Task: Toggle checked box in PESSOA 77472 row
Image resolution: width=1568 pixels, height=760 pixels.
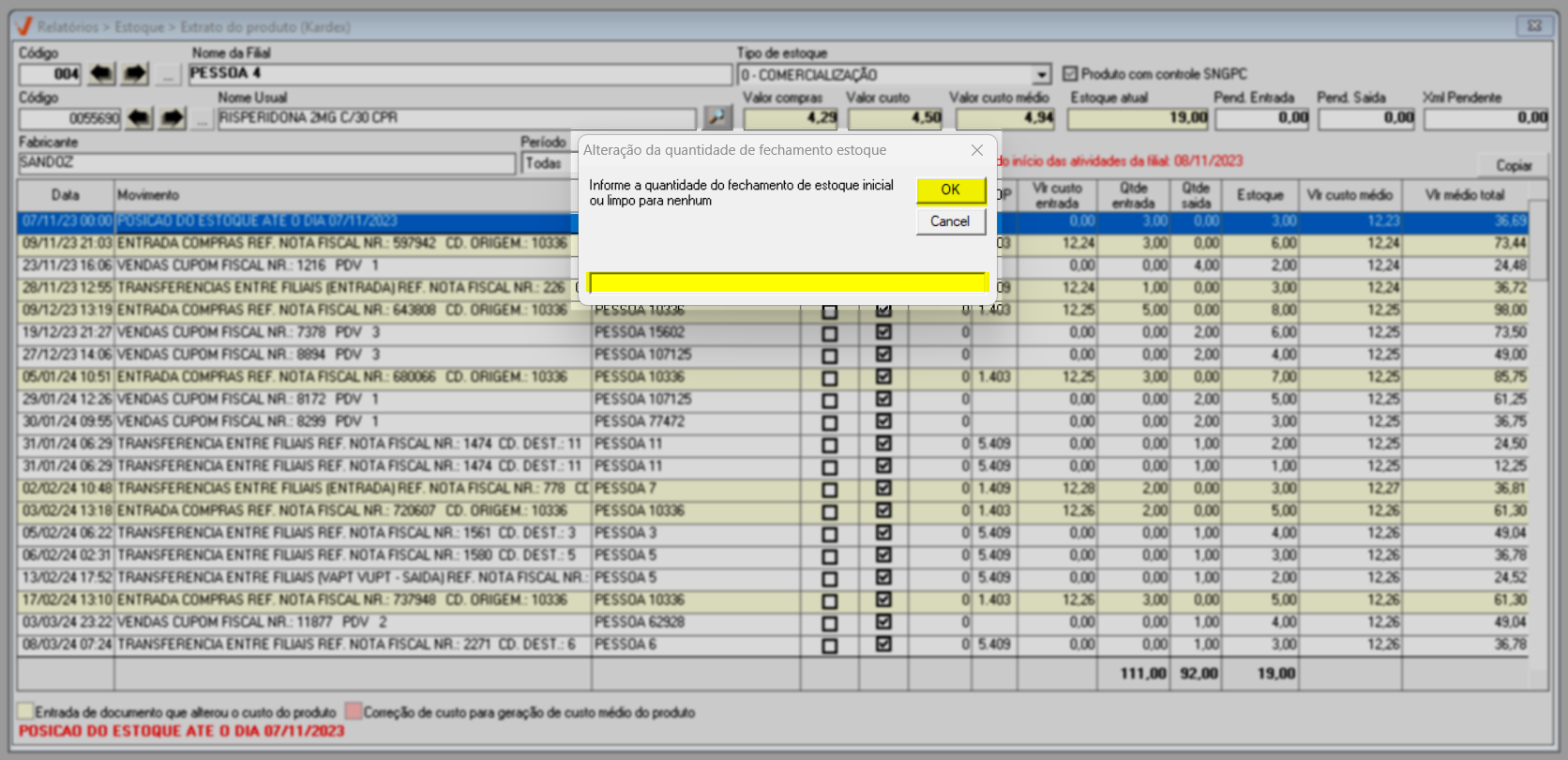Action: [x=883, y=421]
